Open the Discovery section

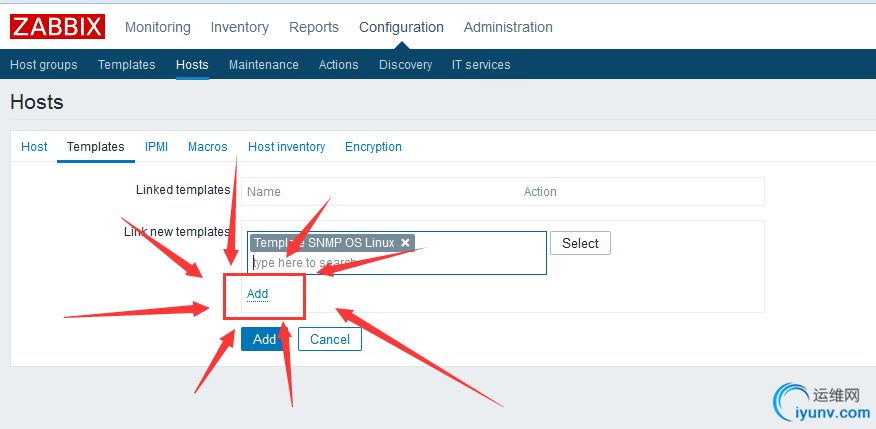[x=405, y=65]
